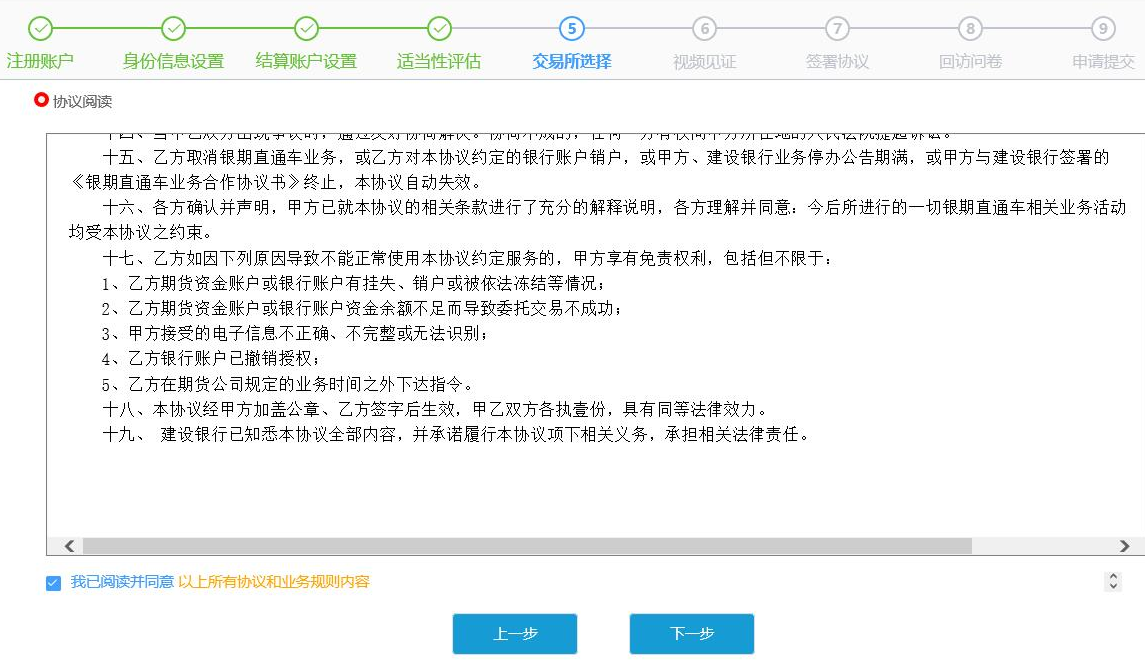Viewport: 1145px width, 660px height.
Task: Proceed with 下一步 button
Action: click(692, 634)
